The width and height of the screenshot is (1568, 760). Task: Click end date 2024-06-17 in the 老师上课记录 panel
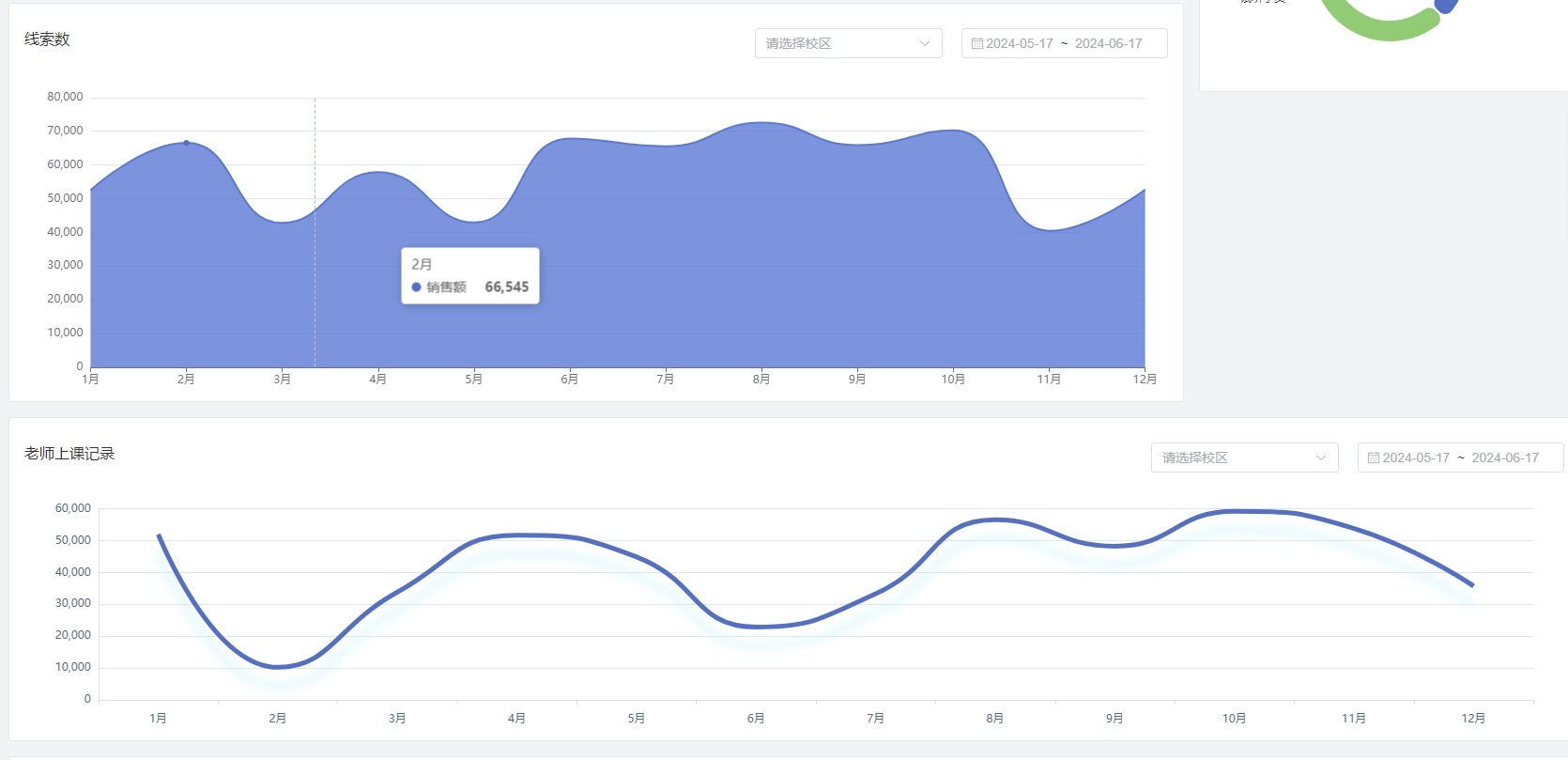point(1505,458)
